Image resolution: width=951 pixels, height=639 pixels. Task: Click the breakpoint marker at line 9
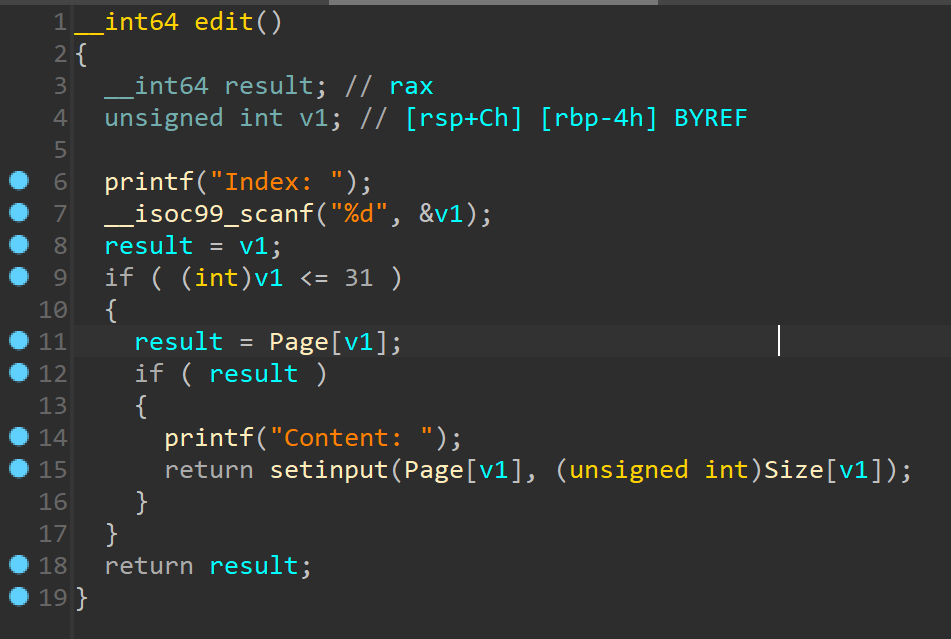tap(19, 276)
